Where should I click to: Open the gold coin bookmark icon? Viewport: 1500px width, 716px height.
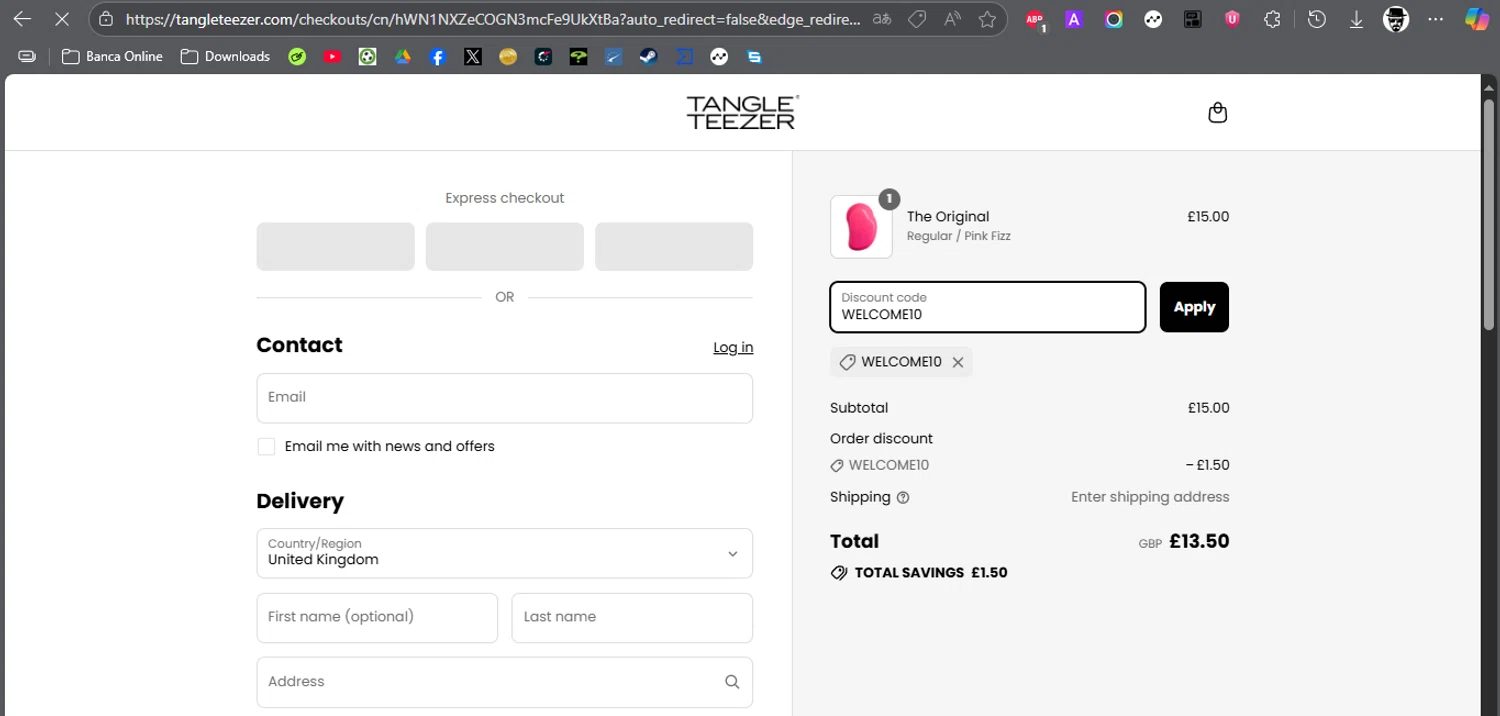[508, 57]
